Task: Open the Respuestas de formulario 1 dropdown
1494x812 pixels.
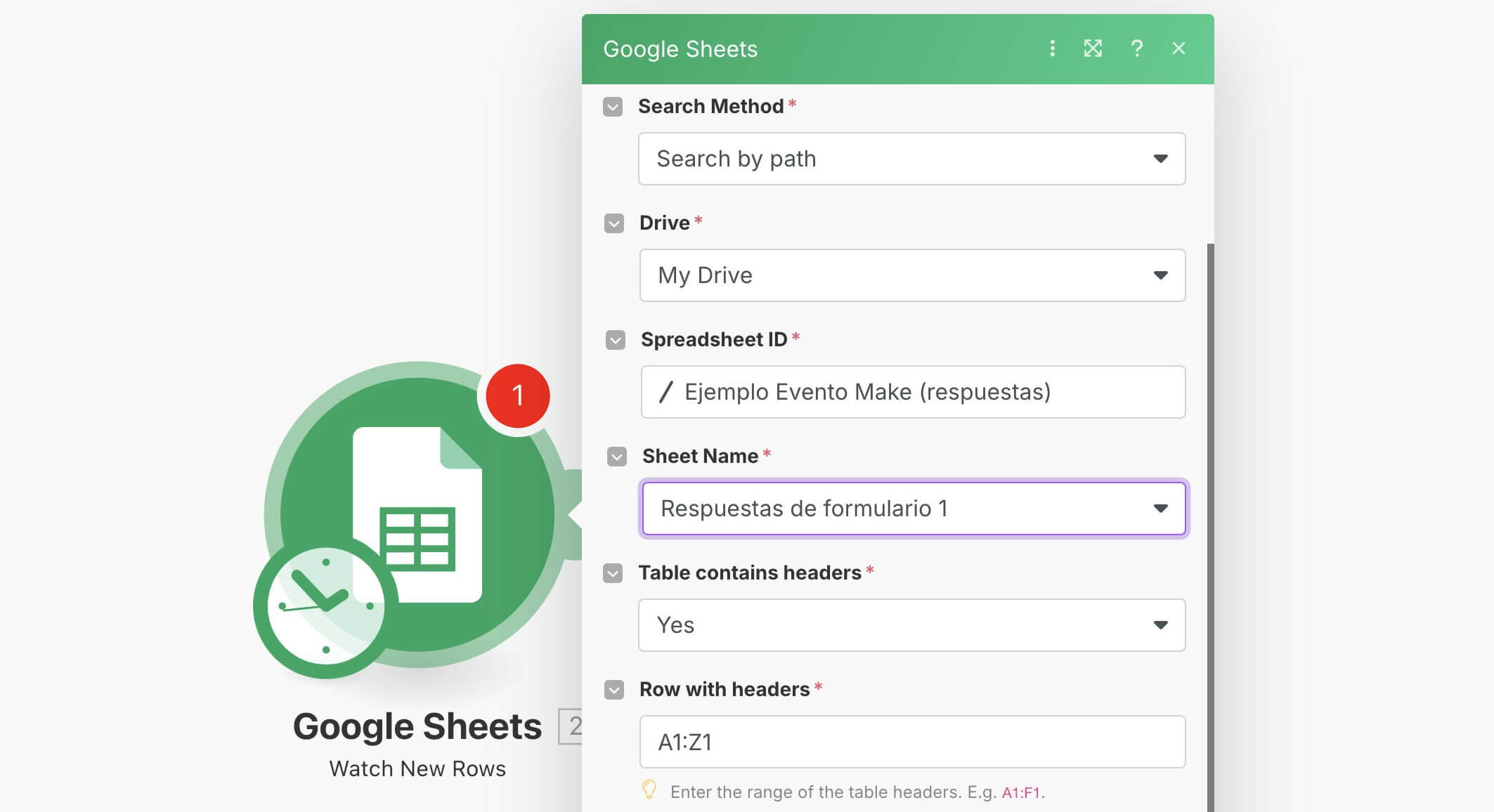Action: point(914,509)
